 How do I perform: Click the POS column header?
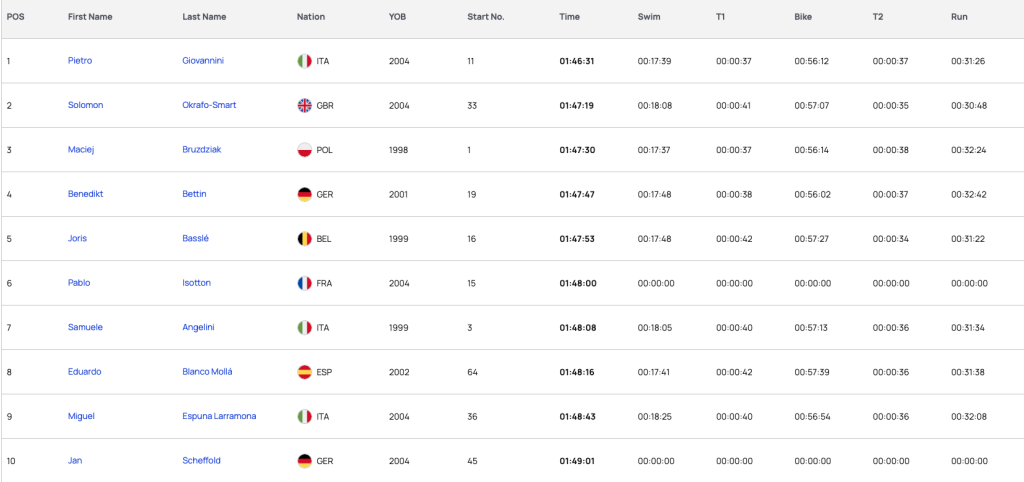click(x=15, y=17)
